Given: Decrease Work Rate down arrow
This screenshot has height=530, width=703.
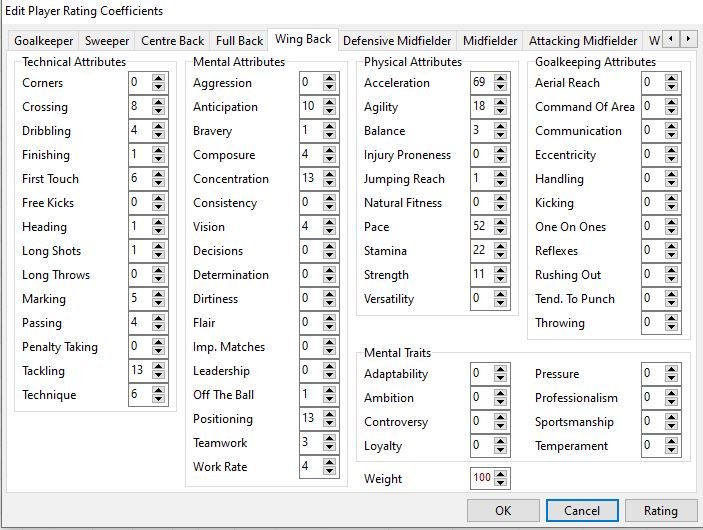Looking at the screenshot, I should (x=330, y=471).
